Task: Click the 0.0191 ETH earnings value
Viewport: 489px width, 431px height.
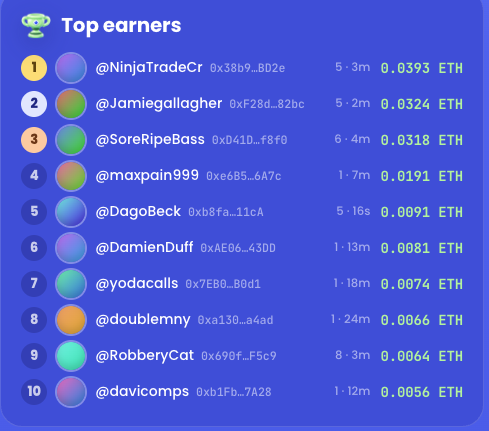Action: 422,176
